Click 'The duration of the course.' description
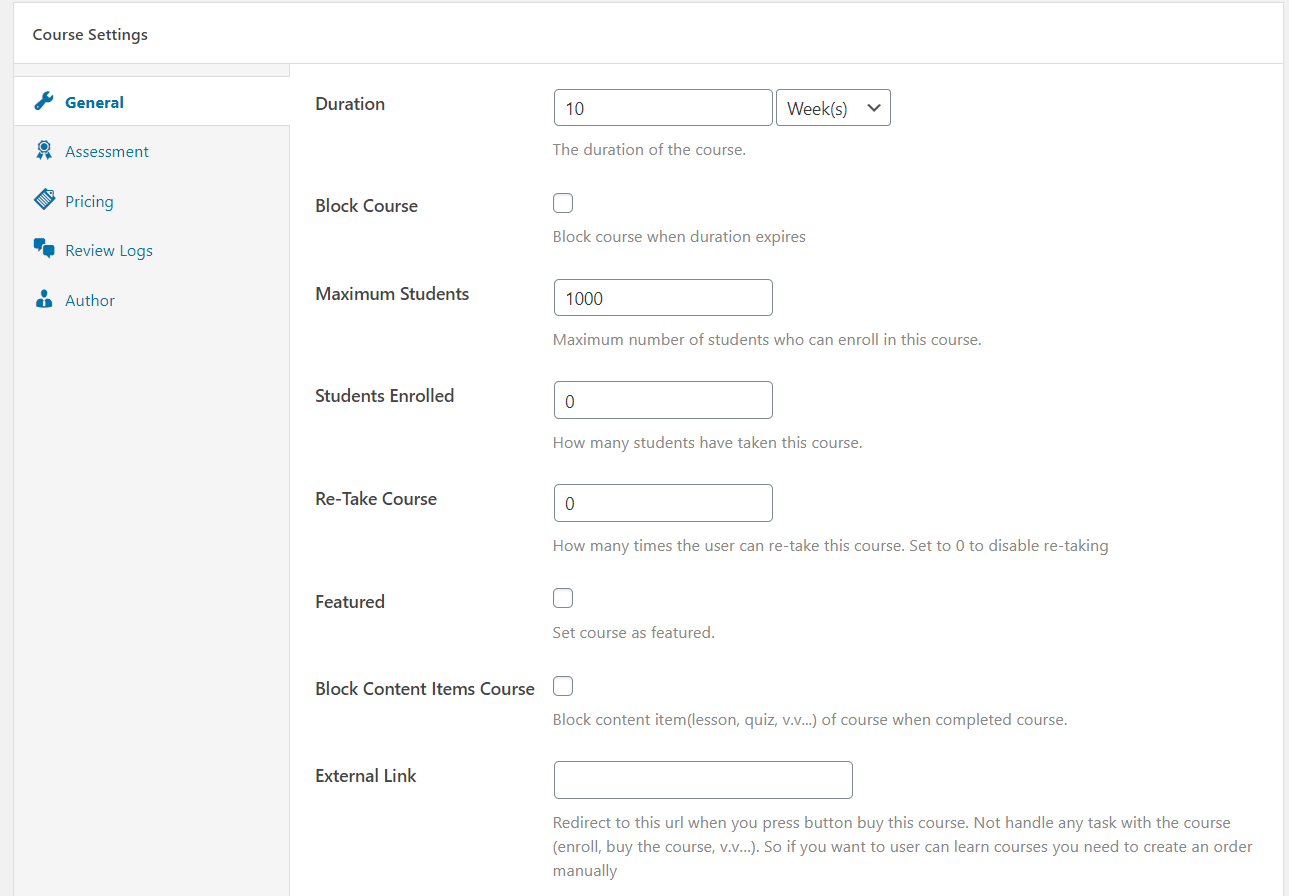Viewport: 1289px width, 896px height. tap(649, 150)
